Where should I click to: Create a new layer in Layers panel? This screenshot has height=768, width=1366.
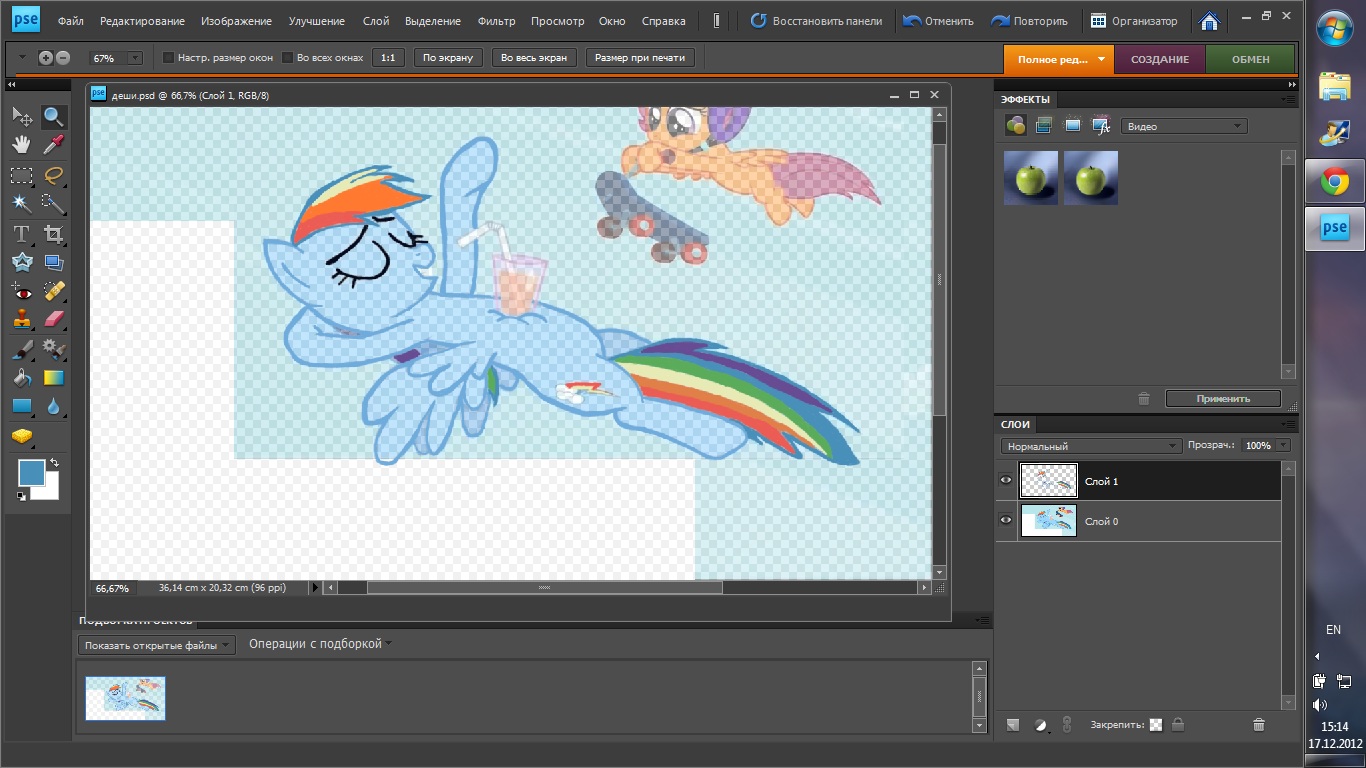pyautogui.click(x=1012, y=724)
